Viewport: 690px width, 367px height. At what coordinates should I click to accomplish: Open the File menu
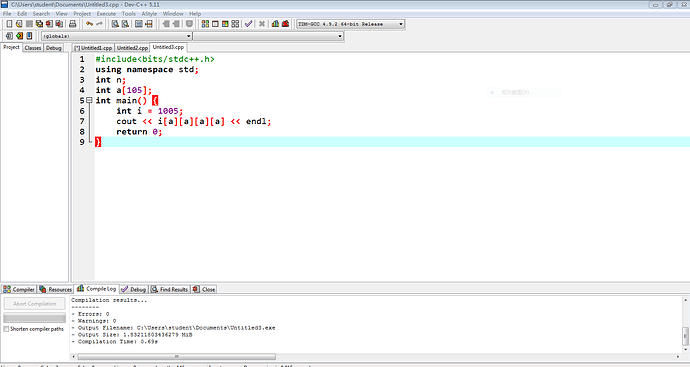tap(7, 14)
